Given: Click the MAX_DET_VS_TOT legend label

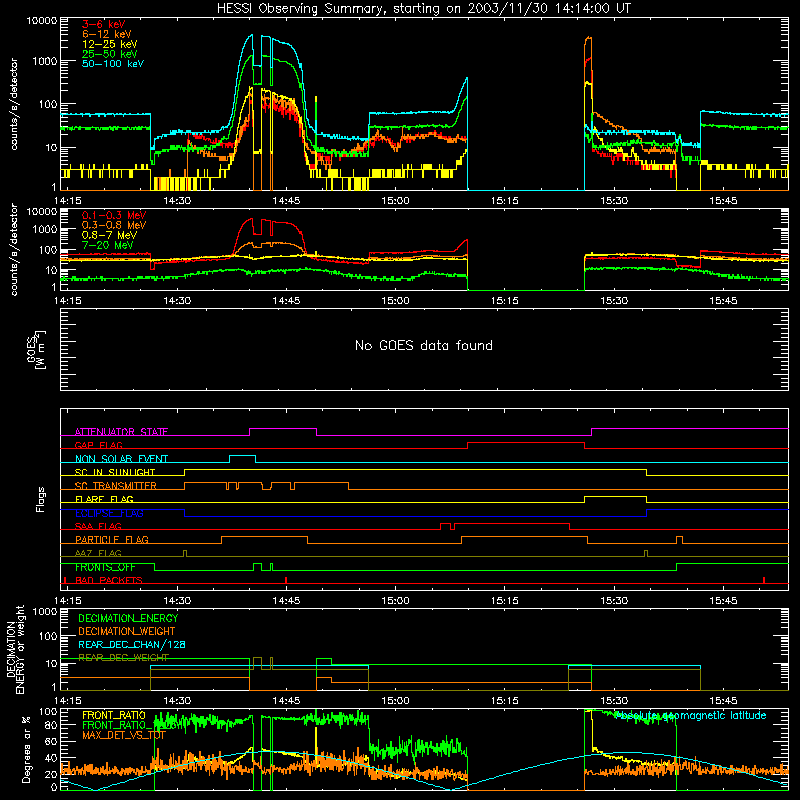Looking at the screenshot, I should pyautogui.click(x=124, y=735).
